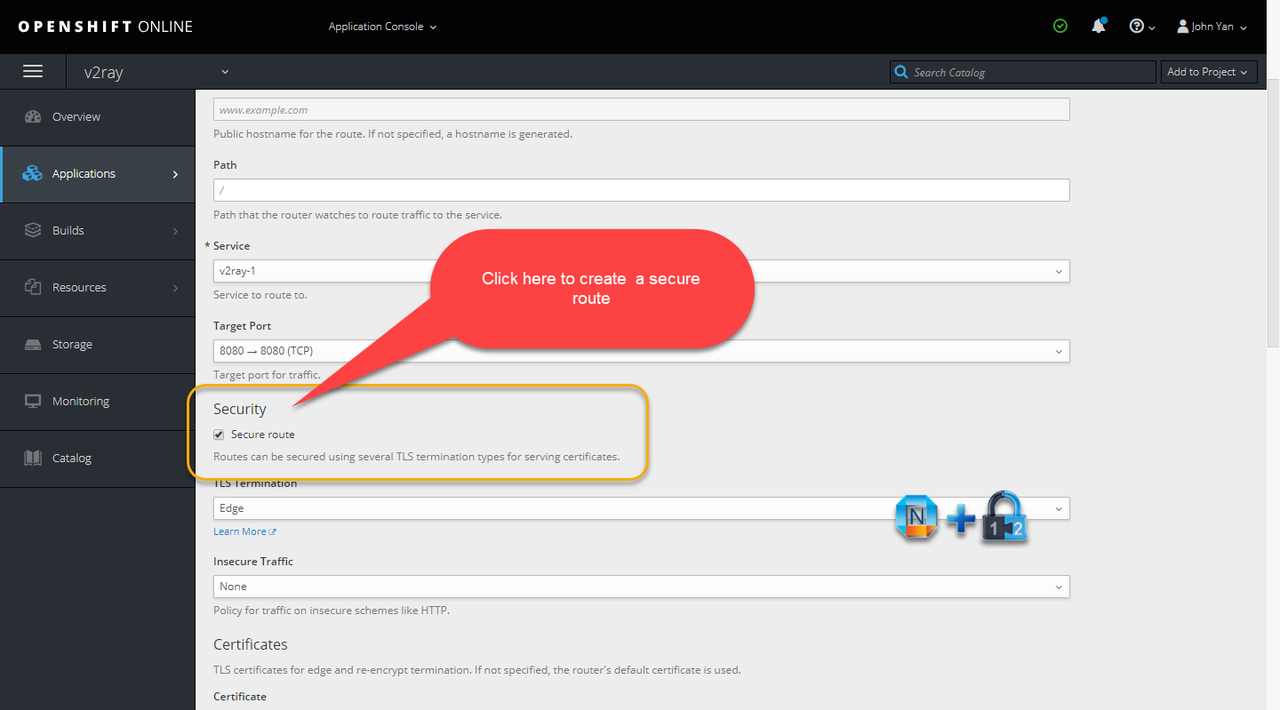Open the Application Console dropdown

383,27
